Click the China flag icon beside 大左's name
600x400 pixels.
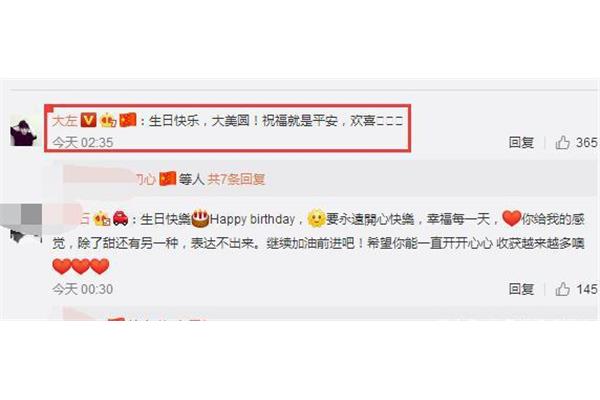point(128,120)
